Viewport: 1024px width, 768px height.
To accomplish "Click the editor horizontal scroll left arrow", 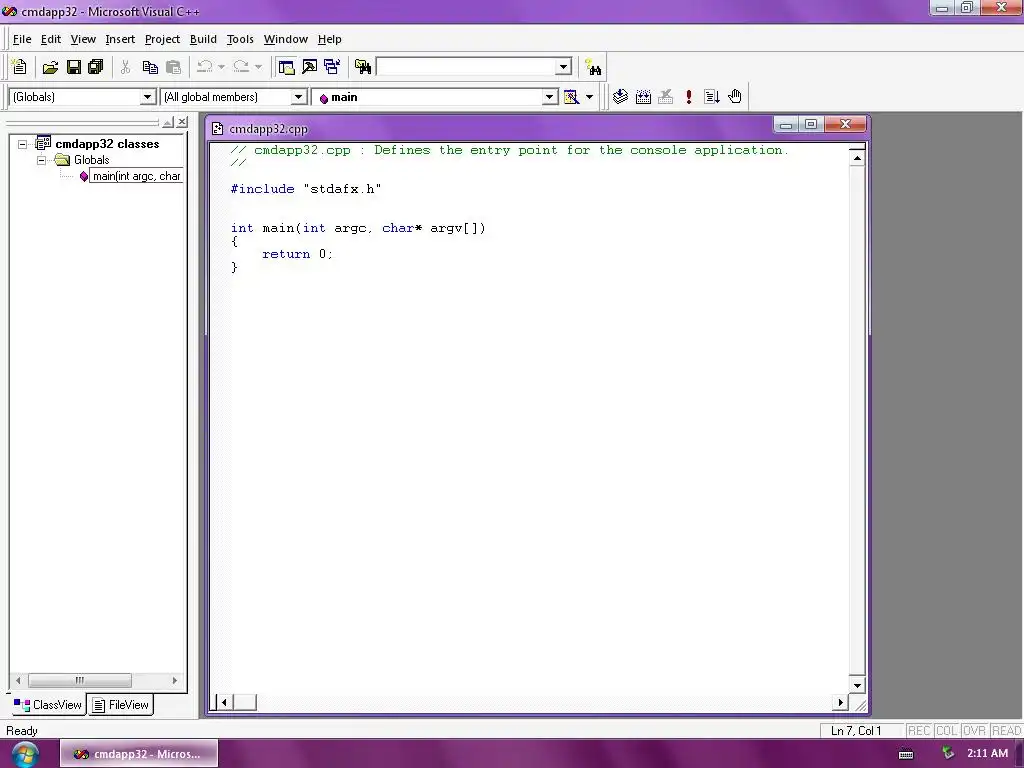I will pos(224,703).
